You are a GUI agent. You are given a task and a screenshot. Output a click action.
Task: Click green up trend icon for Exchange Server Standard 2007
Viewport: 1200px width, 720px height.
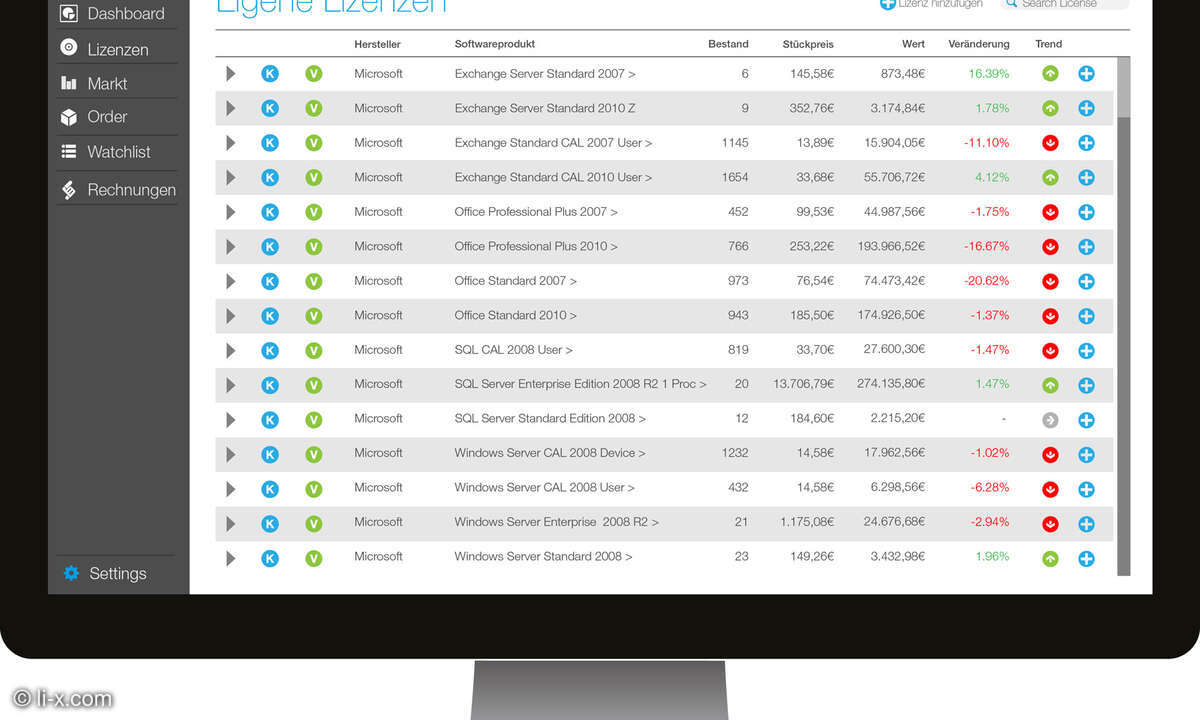[x=1050, y=73]
